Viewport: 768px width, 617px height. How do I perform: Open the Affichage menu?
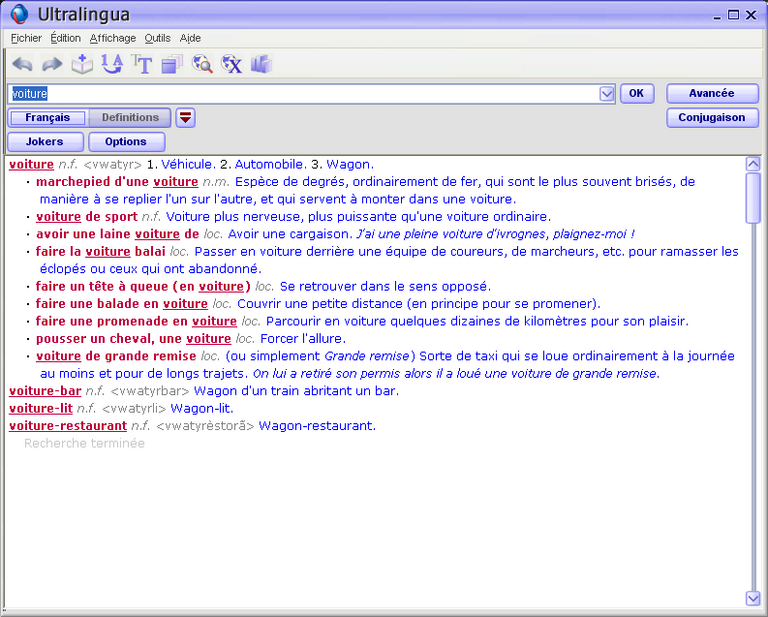(x=113, y=38)
